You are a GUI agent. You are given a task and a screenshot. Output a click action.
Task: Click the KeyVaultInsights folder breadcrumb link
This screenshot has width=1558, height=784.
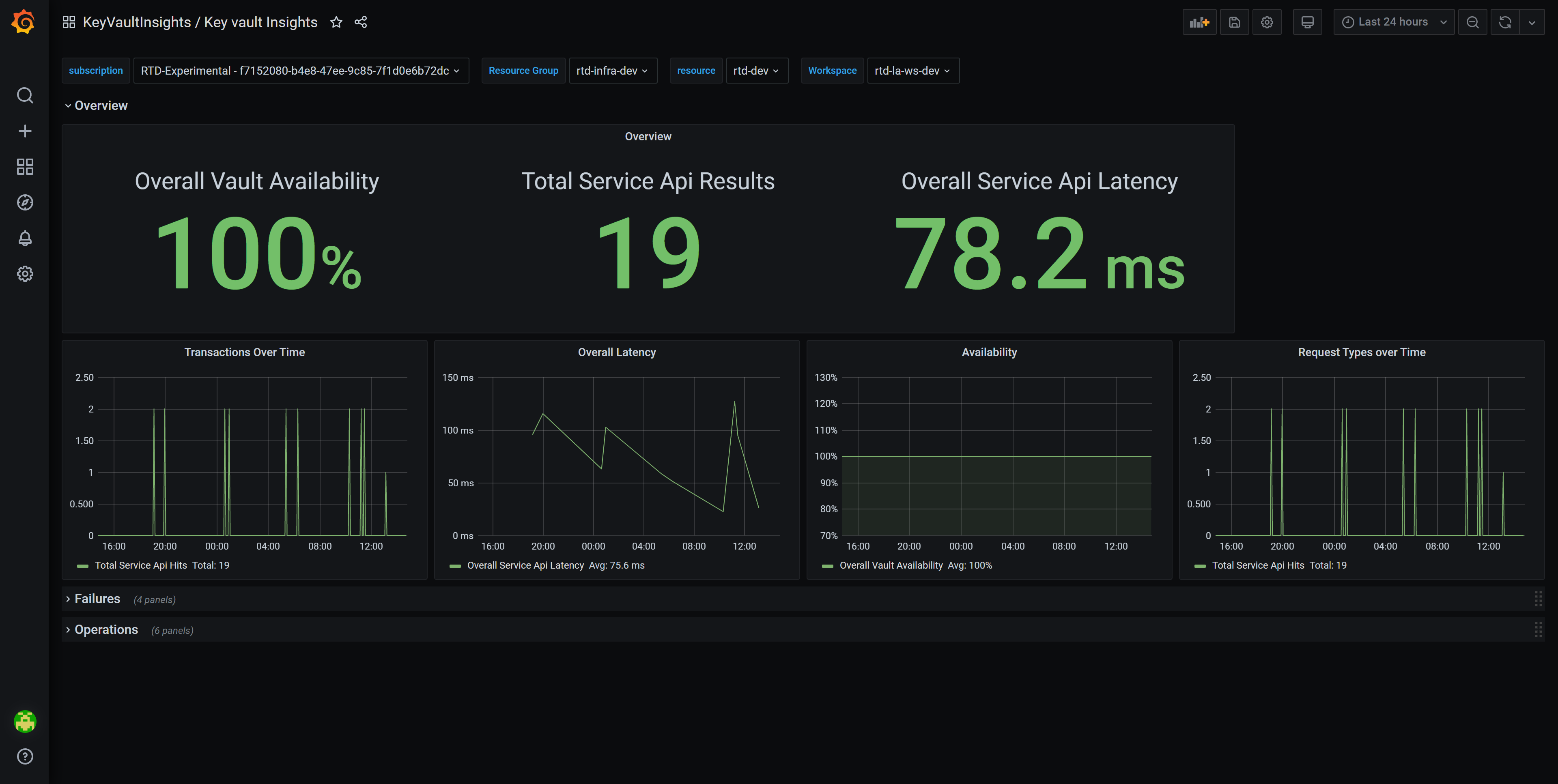coord(137,22)
